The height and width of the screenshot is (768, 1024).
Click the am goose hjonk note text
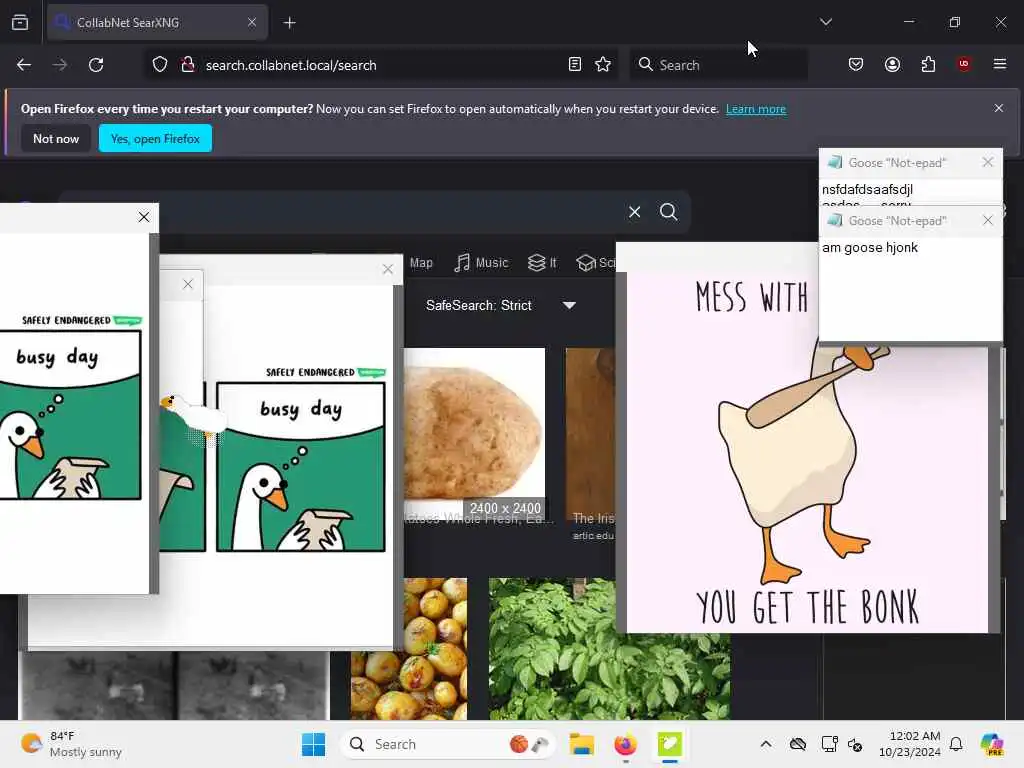(x=869, y=248)
